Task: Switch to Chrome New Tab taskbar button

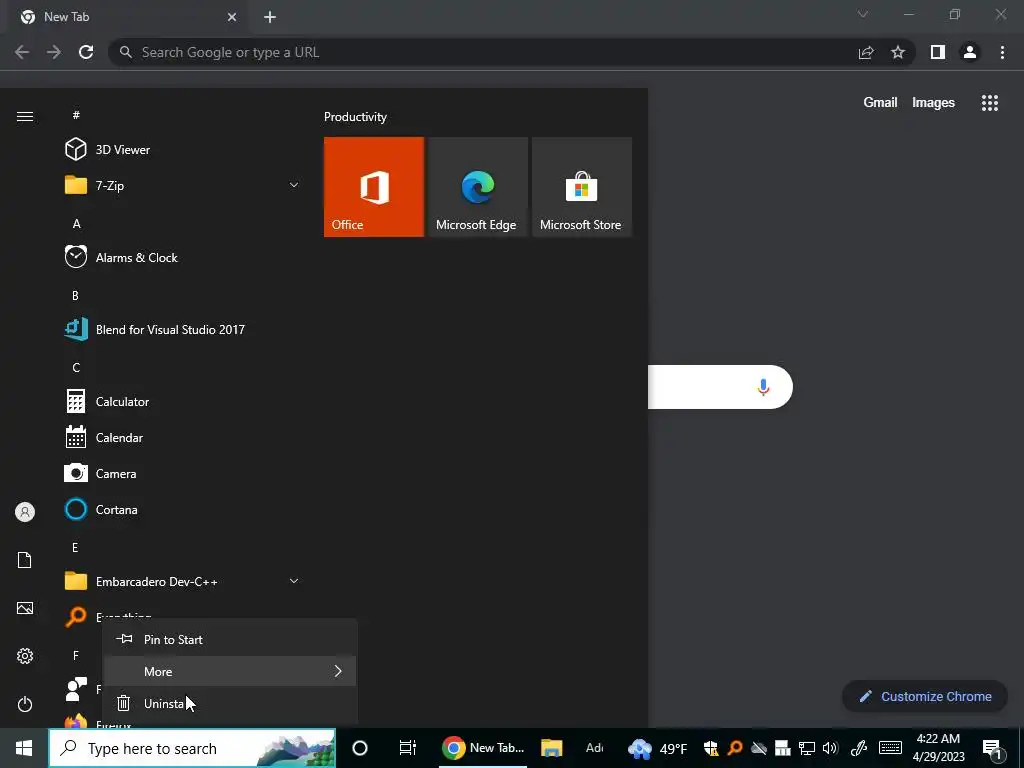Action: (x=483, y=748)
